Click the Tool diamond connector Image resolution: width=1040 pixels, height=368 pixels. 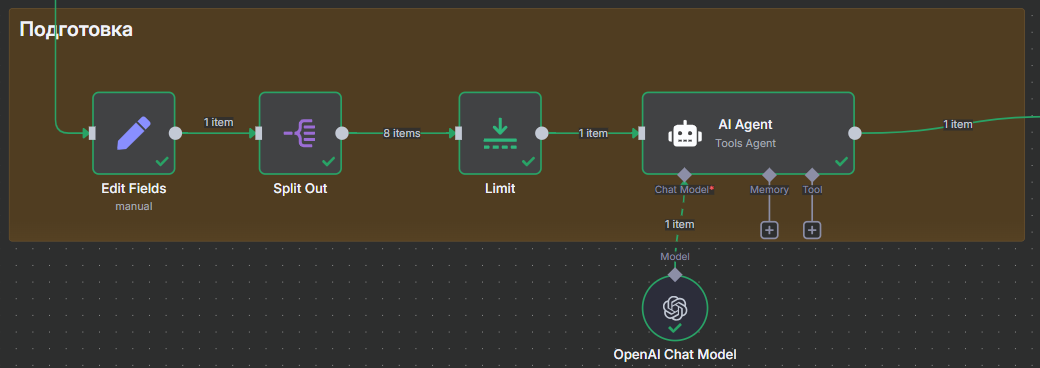click(812, 175)
